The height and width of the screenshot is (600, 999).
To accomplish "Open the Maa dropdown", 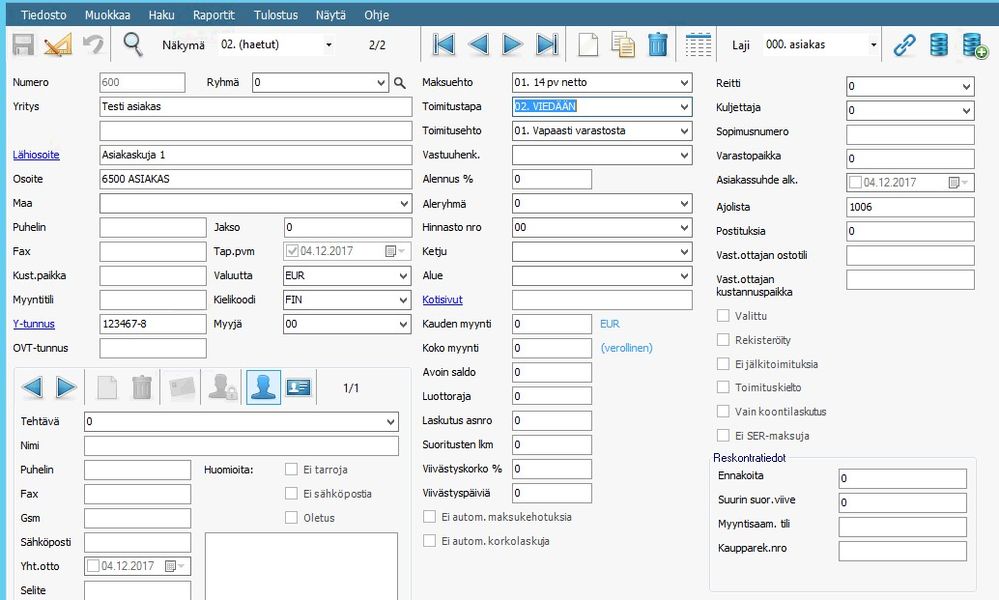I will [x=404, y=204].
